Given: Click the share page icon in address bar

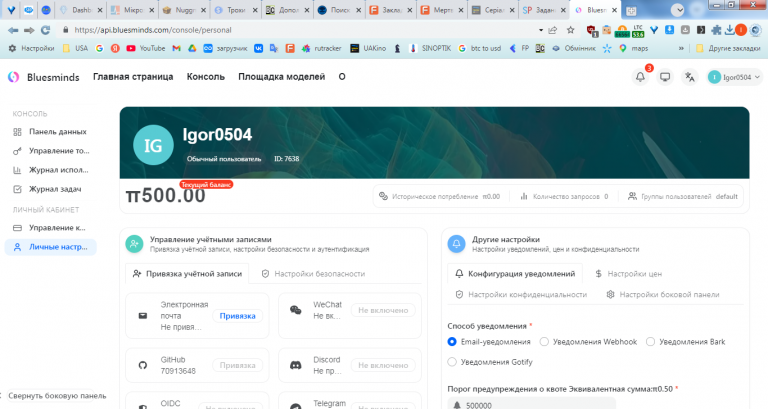Looking at the screenshot, I should (x=553, y=30).
